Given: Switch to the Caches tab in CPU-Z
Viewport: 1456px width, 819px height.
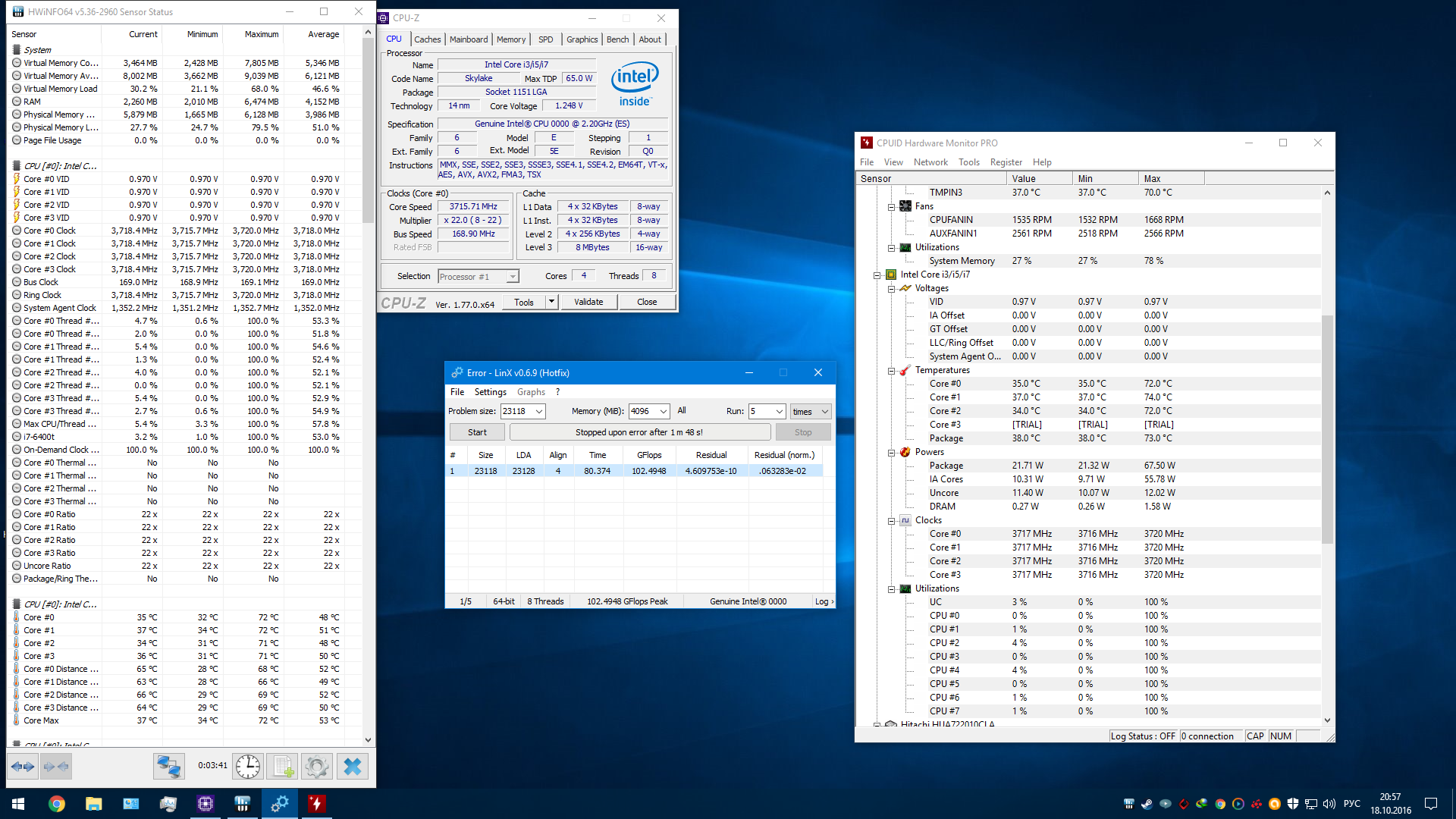Looking at the screenshot, I should (427, 39).
